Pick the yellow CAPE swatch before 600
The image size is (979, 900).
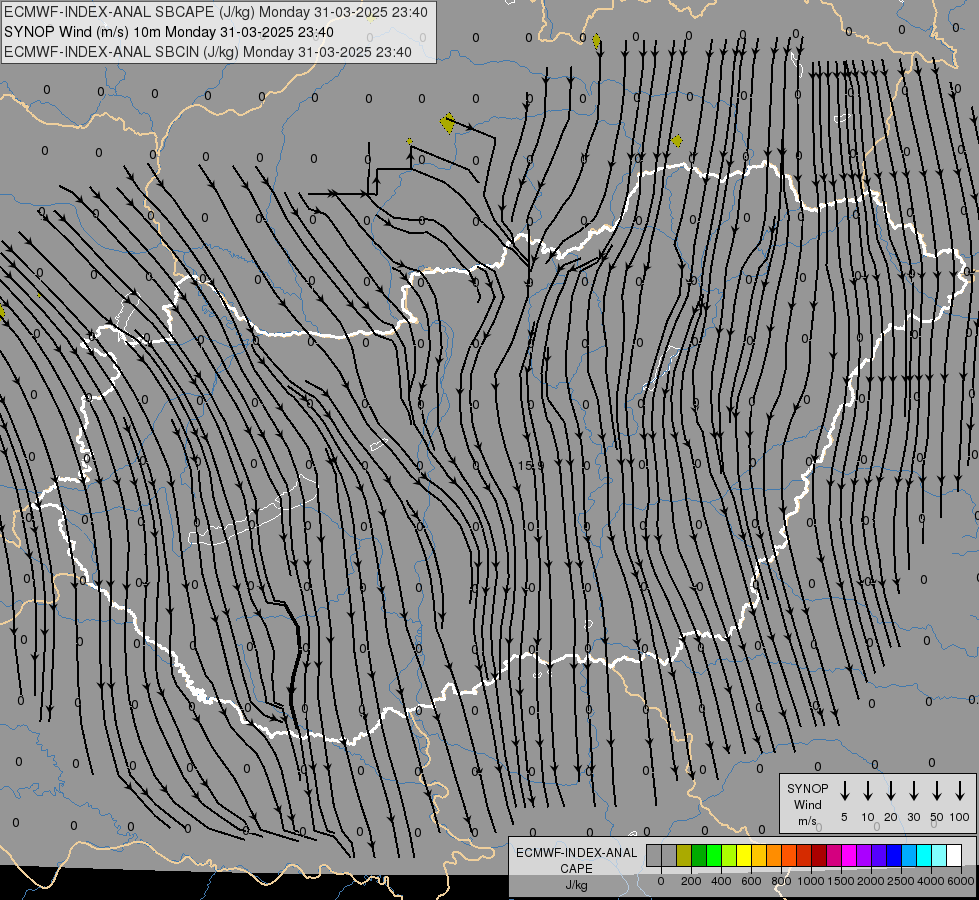tap(744, 856)
